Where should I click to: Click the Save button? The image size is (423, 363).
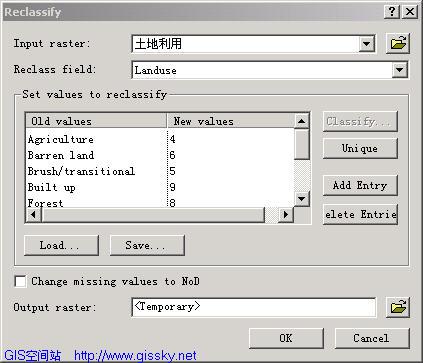[147, 245]
